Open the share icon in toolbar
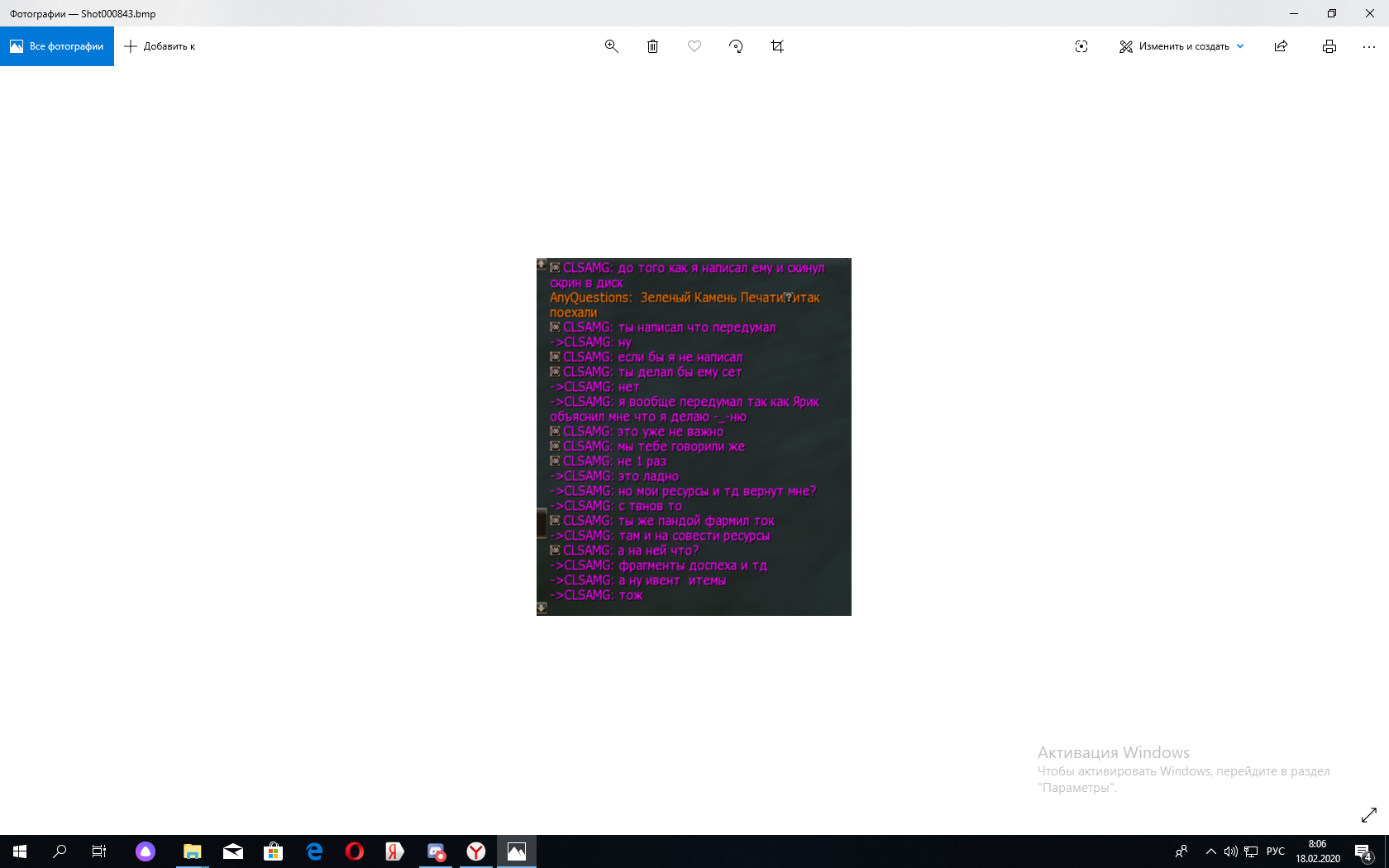 [1281, 46]
